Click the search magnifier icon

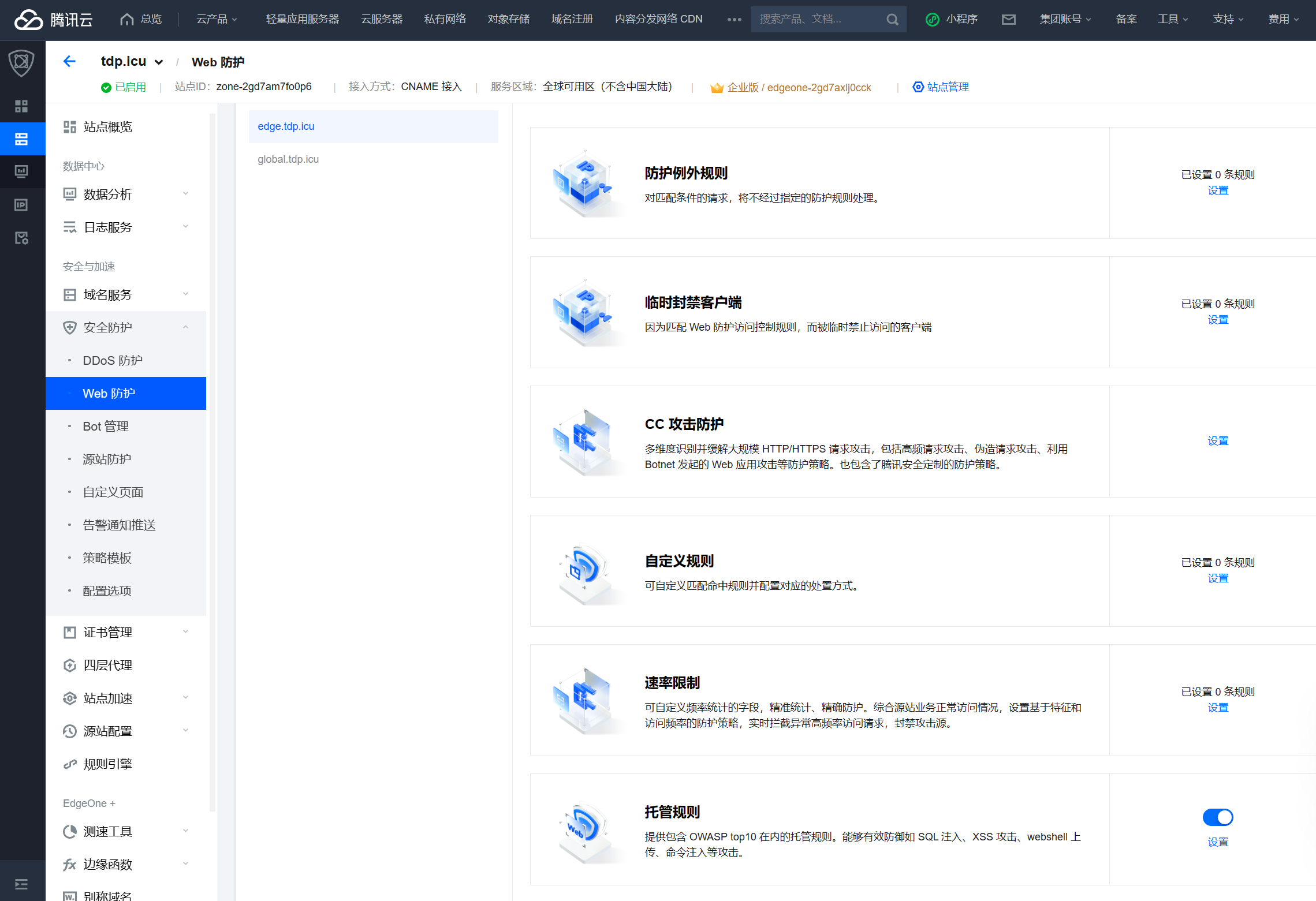coord(892,20)
